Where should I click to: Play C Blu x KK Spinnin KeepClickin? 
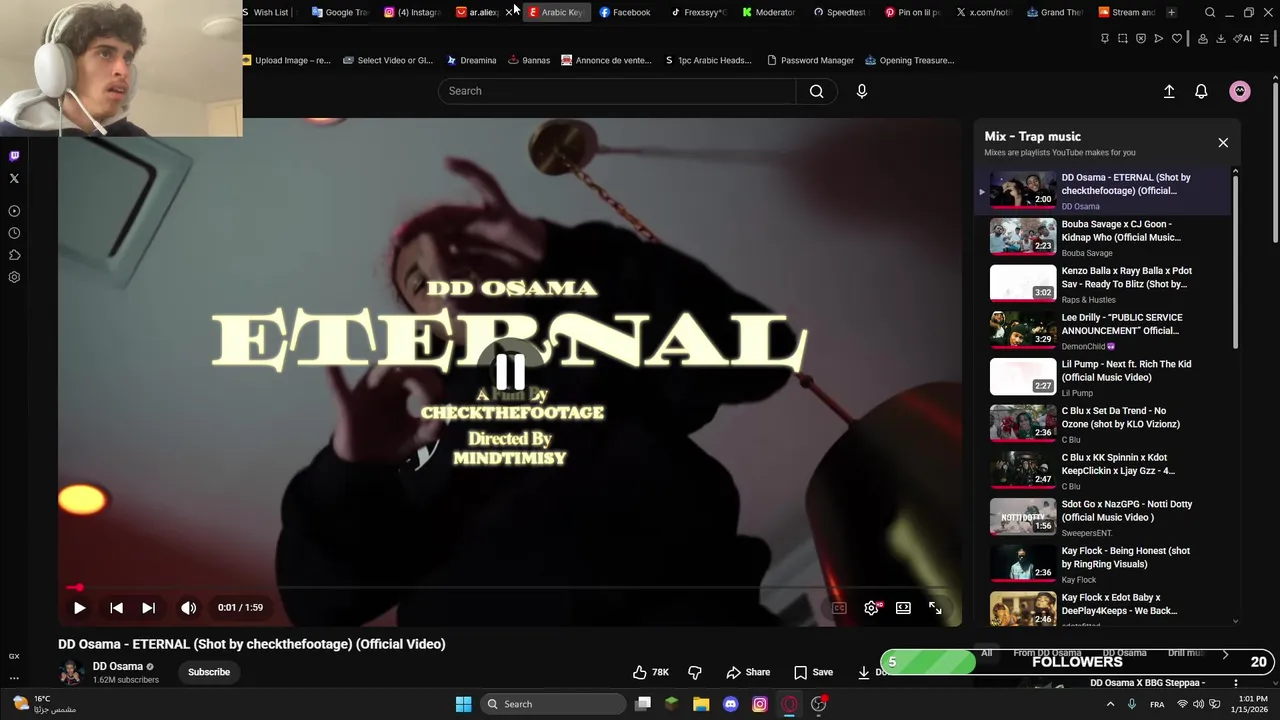[x=1103, y=470]
